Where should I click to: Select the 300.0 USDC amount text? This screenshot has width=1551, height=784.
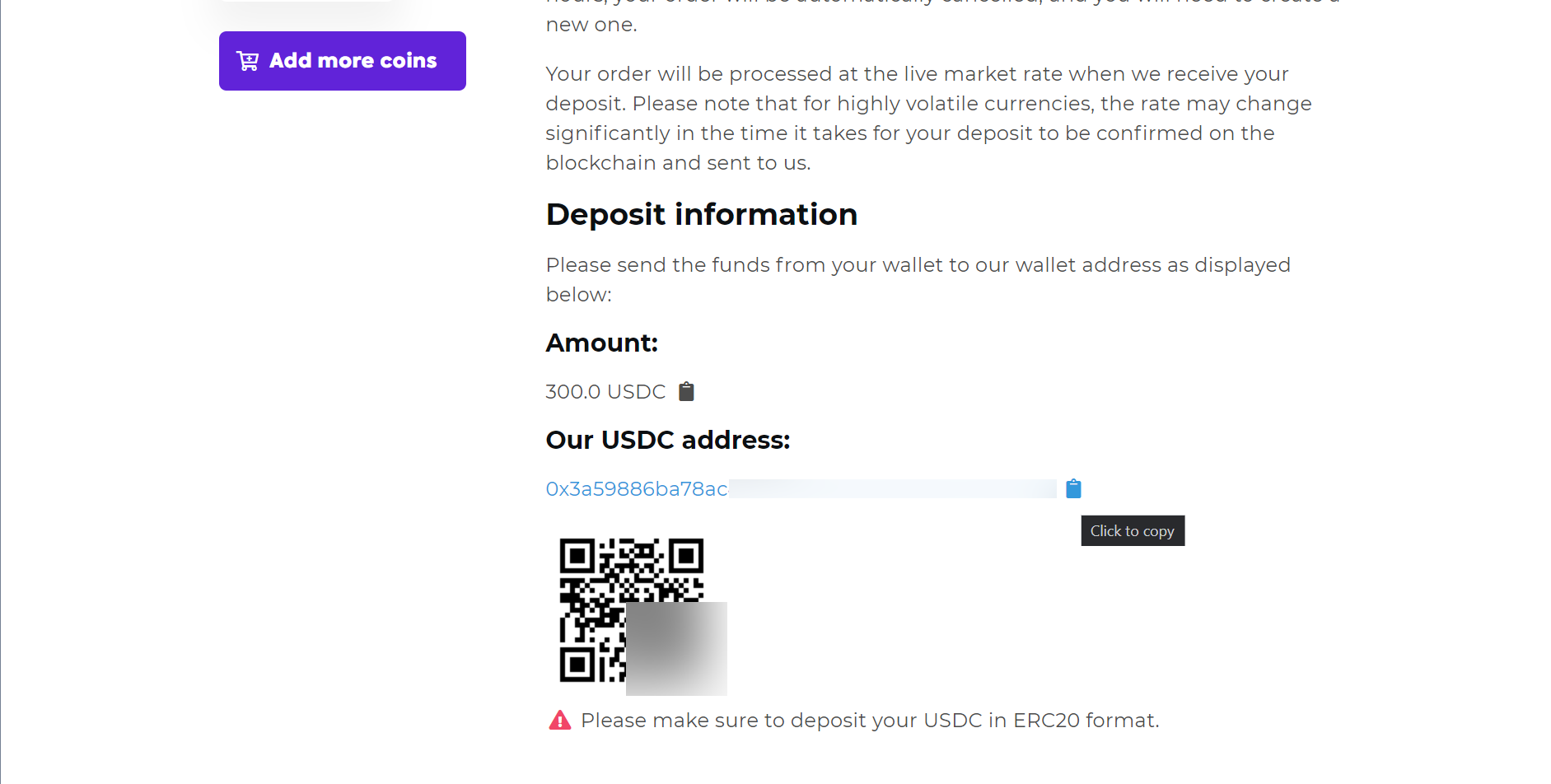(x=605, y=390)
